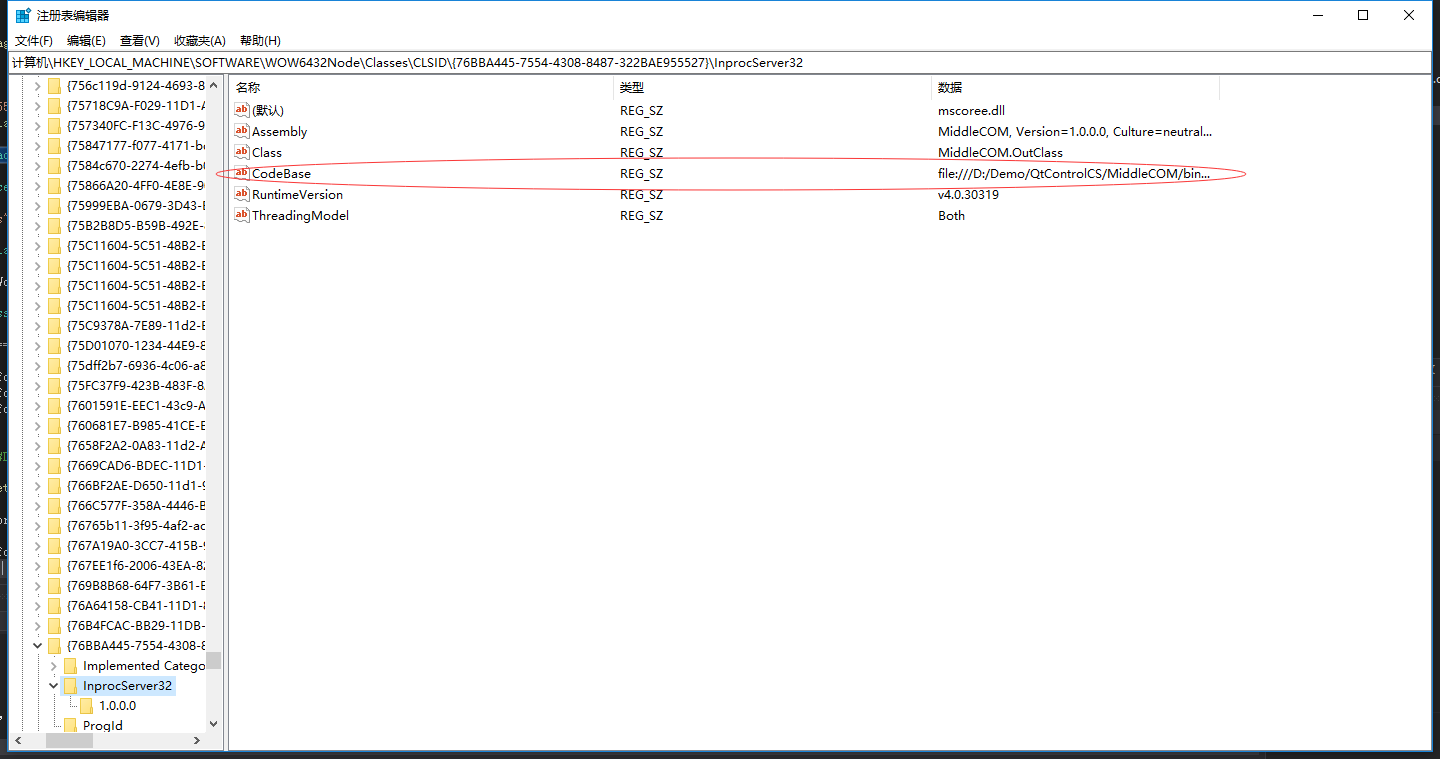
Task: Click the string icon of RuntimeVersion value
Action: [241, 194]
